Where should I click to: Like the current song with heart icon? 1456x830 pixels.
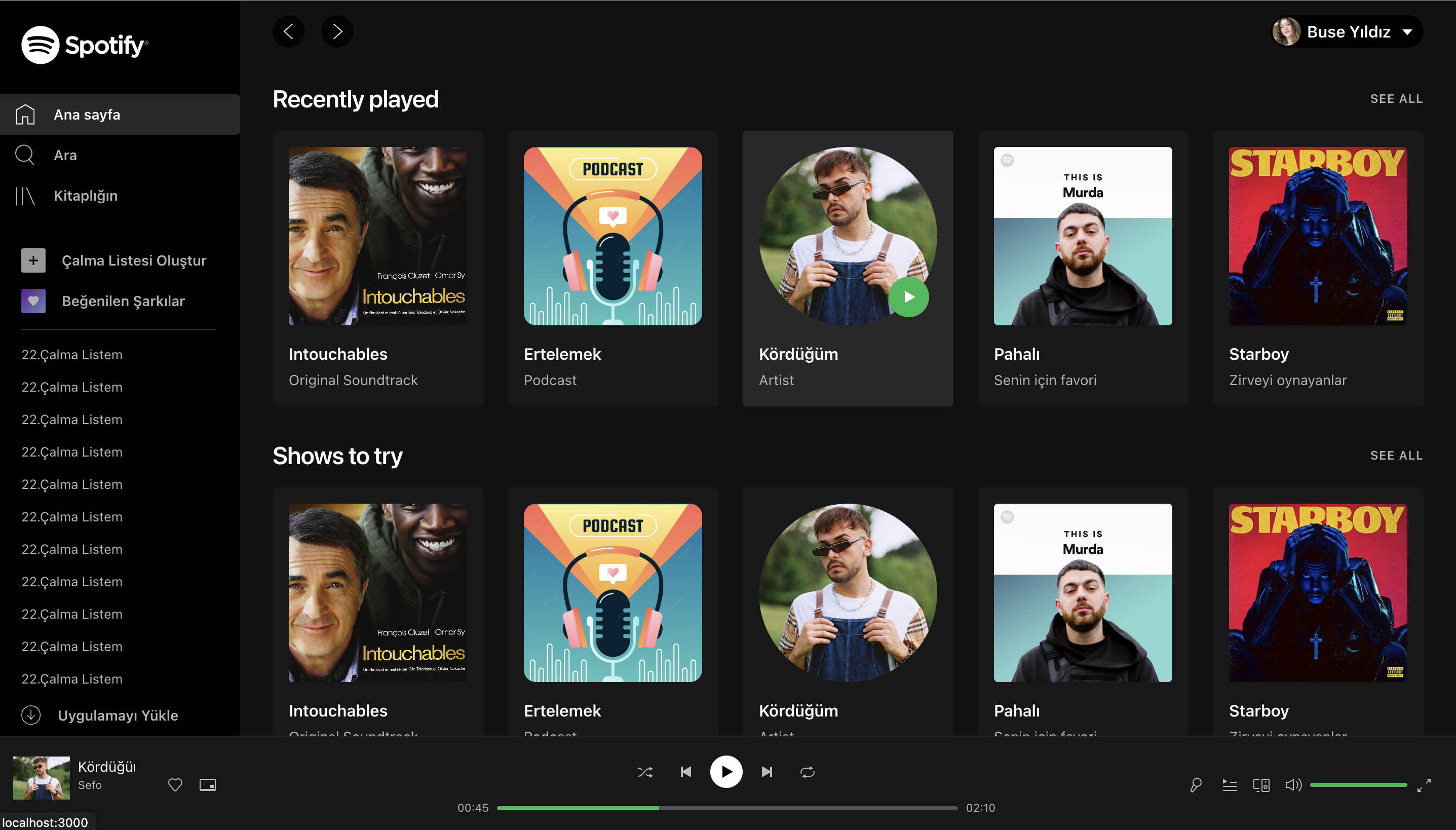click(175, 784)
